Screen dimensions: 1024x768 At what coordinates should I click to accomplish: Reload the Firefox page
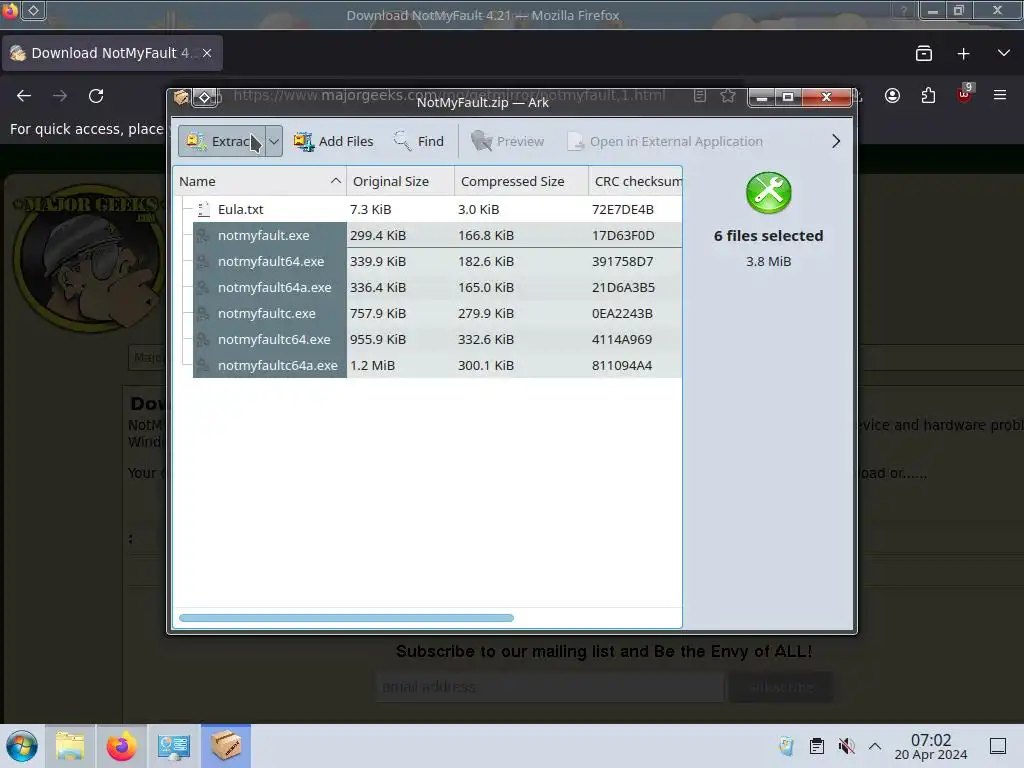pos(96,96)
